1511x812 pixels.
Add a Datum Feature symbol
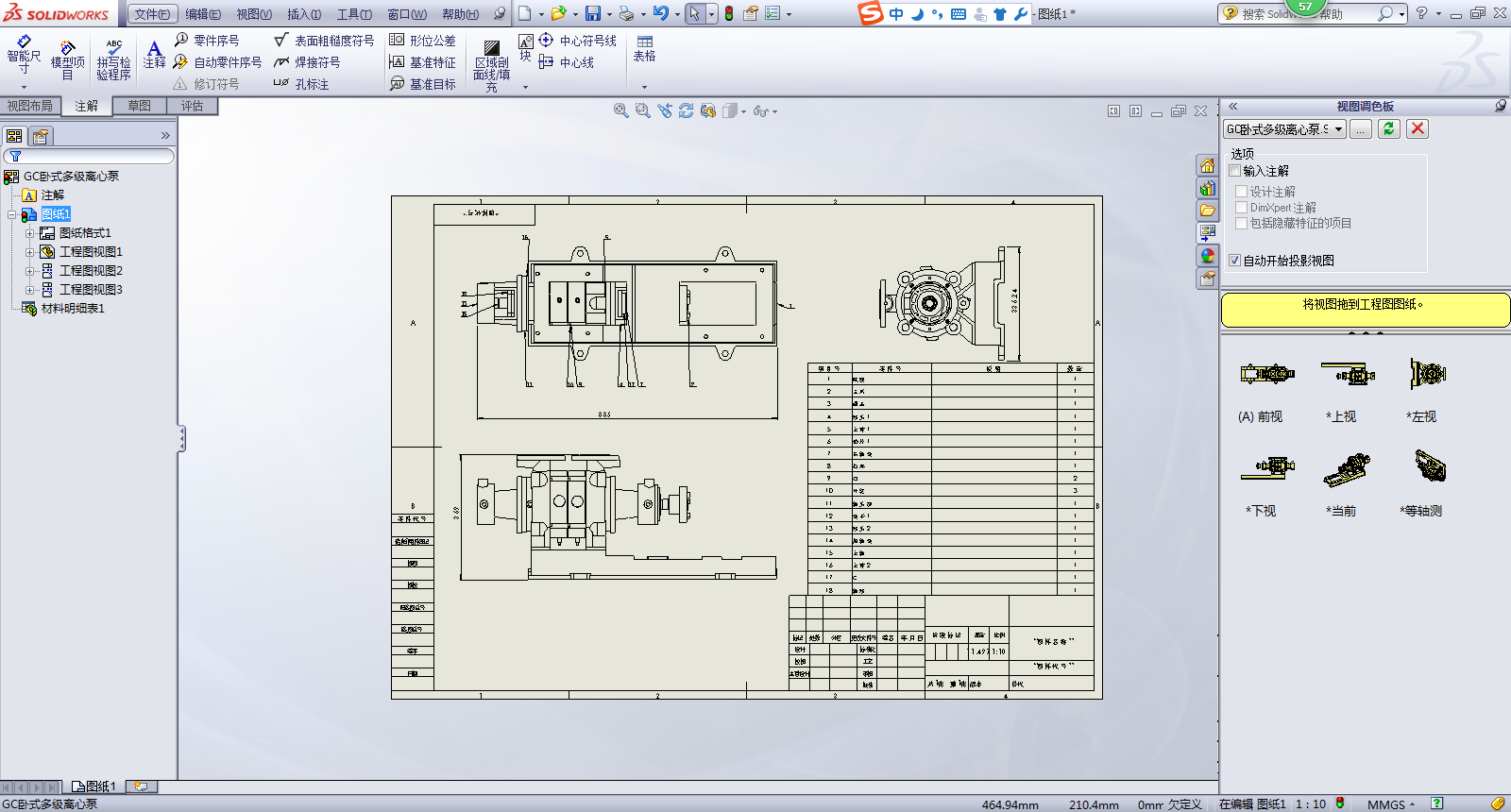point(422,62)
